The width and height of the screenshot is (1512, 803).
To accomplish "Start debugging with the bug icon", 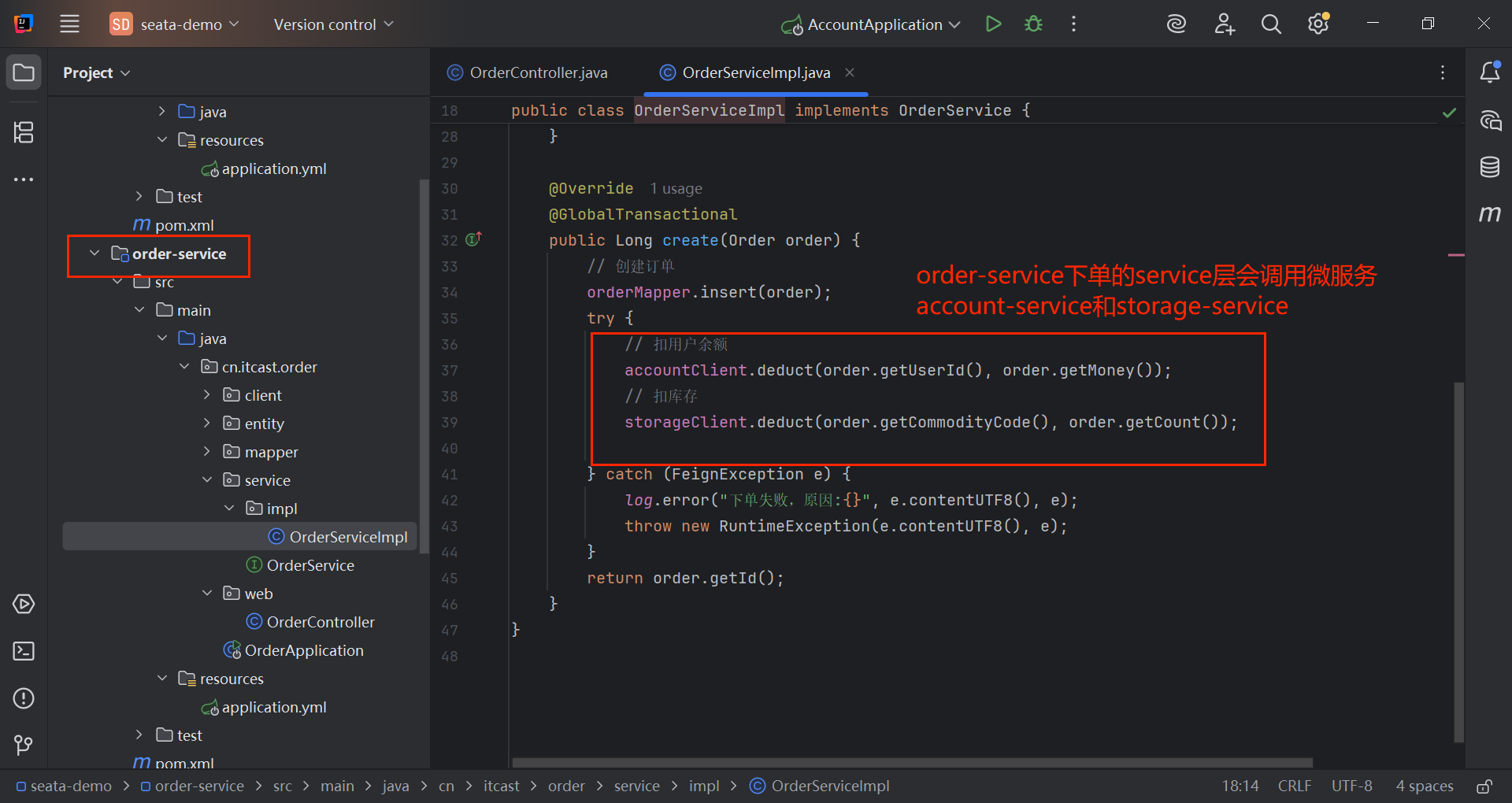I will point(1033,24).
